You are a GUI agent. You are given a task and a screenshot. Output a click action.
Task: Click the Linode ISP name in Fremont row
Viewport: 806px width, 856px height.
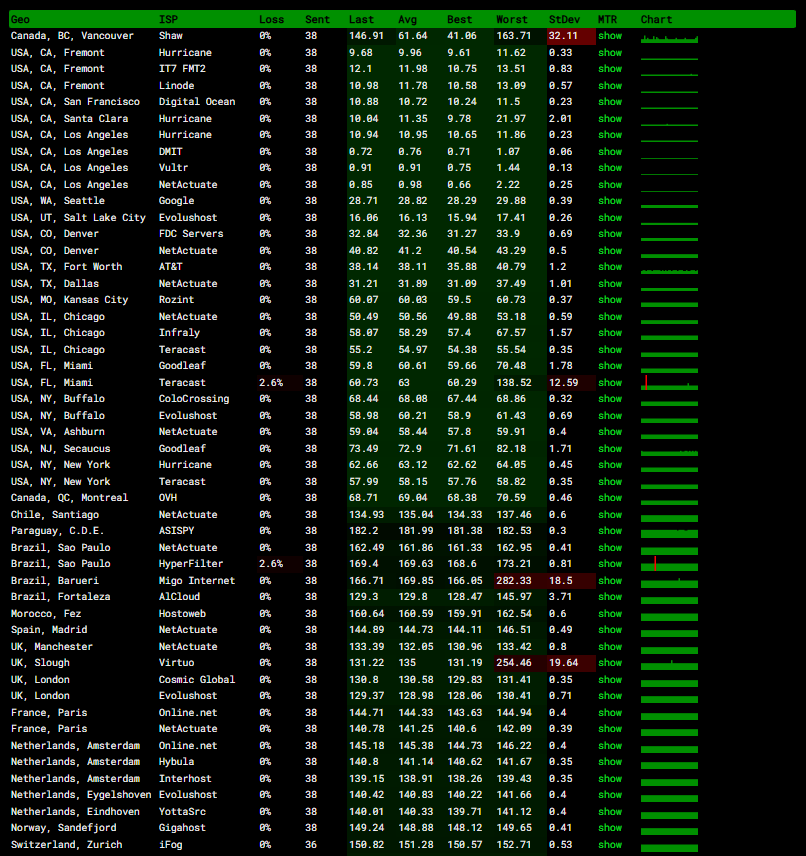pyautogui.click(x=175, y=86)
